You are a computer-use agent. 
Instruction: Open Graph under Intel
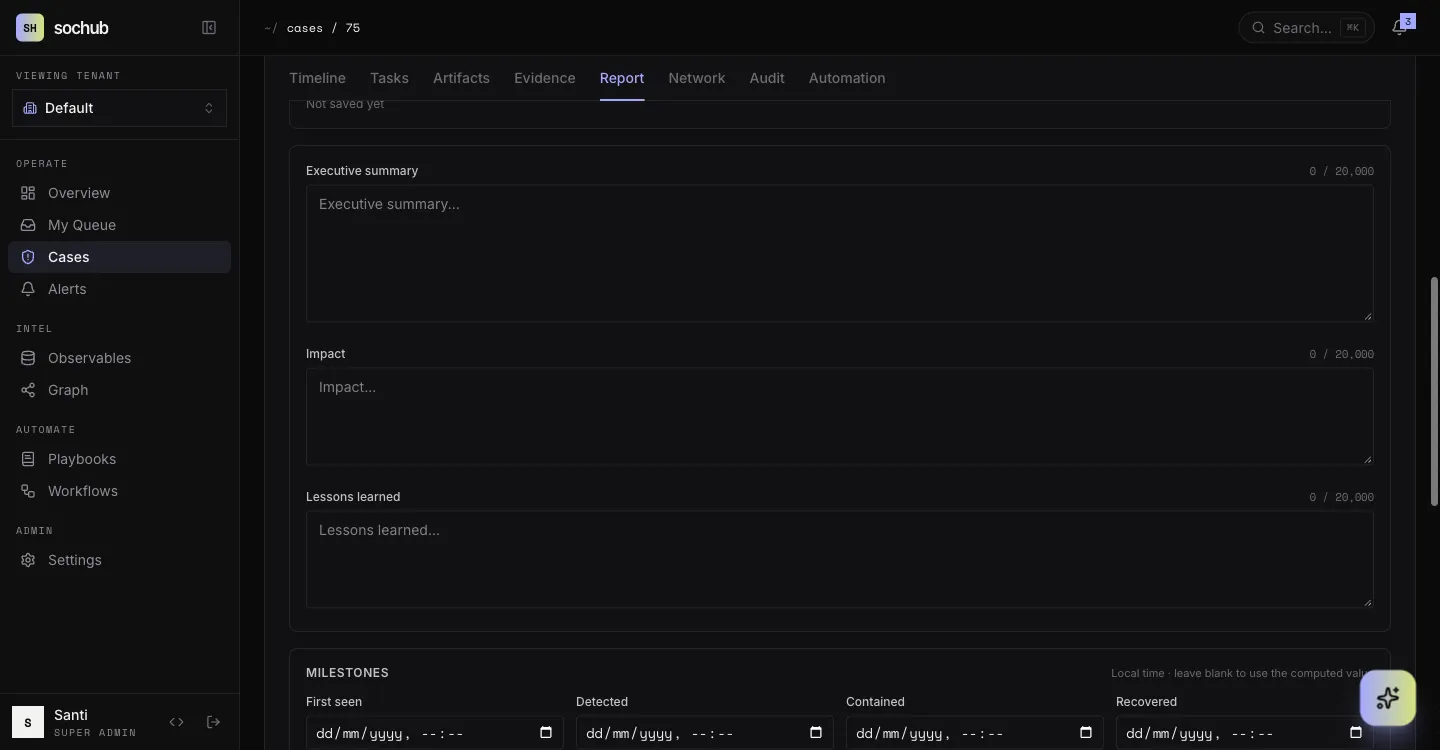point(119,390)
